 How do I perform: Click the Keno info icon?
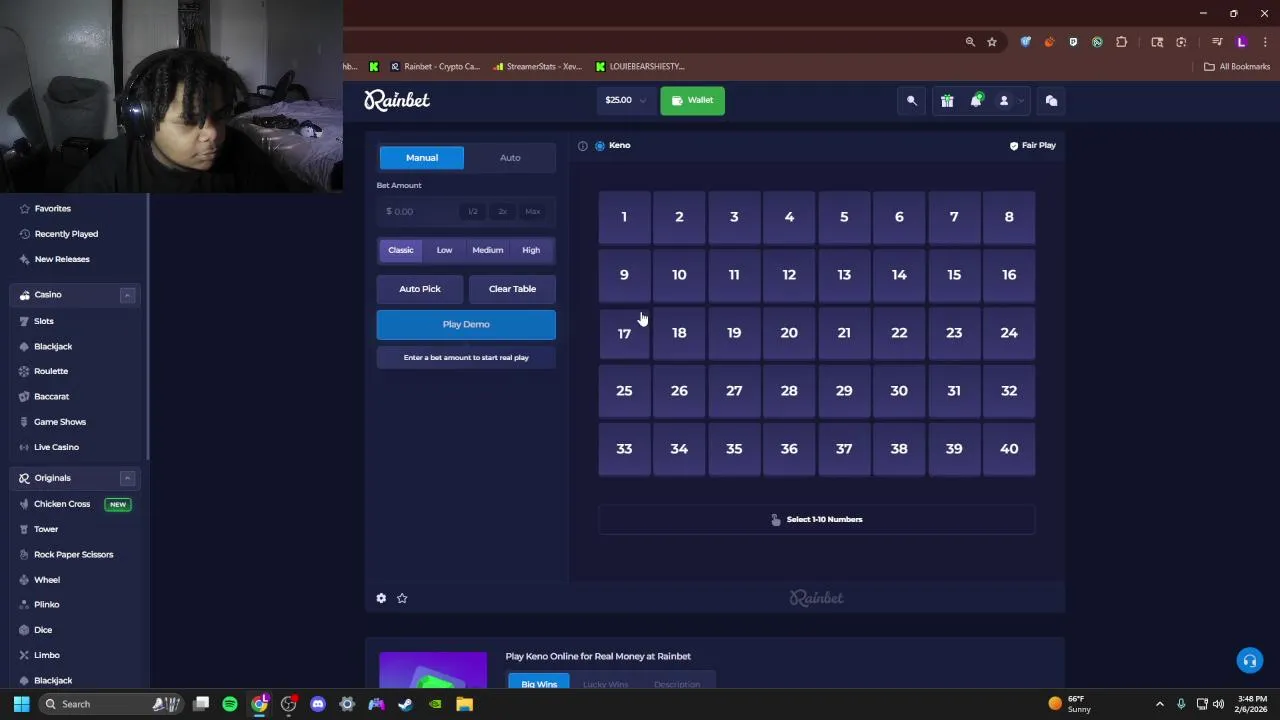tap(583, 146)
